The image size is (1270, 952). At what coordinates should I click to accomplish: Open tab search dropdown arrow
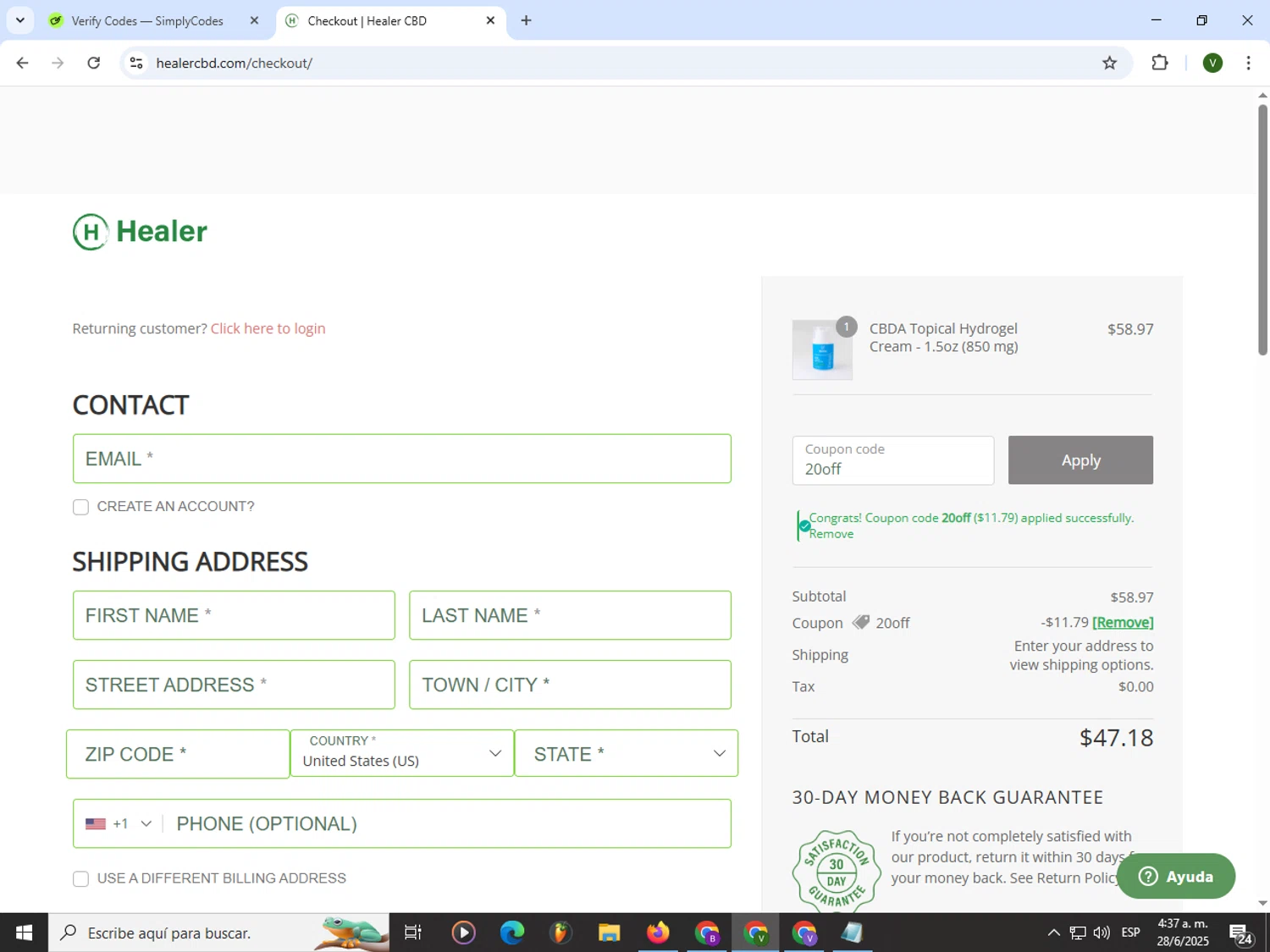pos(19,20)
